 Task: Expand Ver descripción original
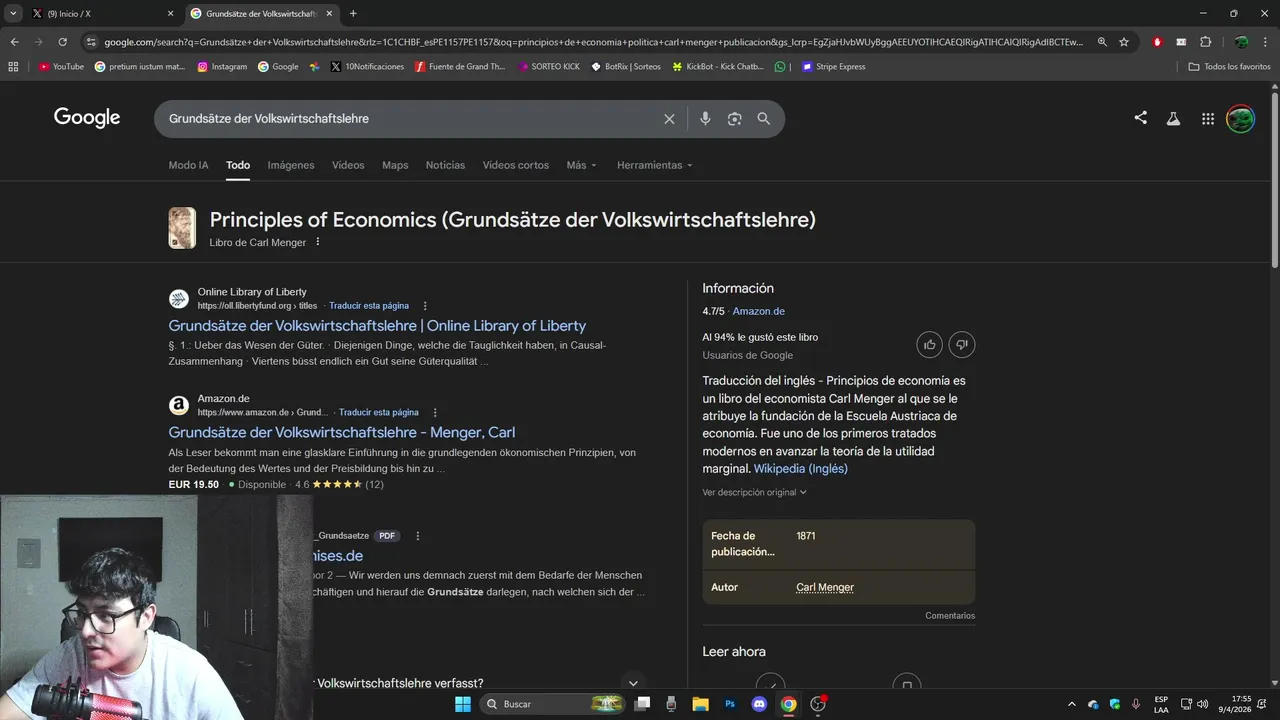tap(754, 492)
